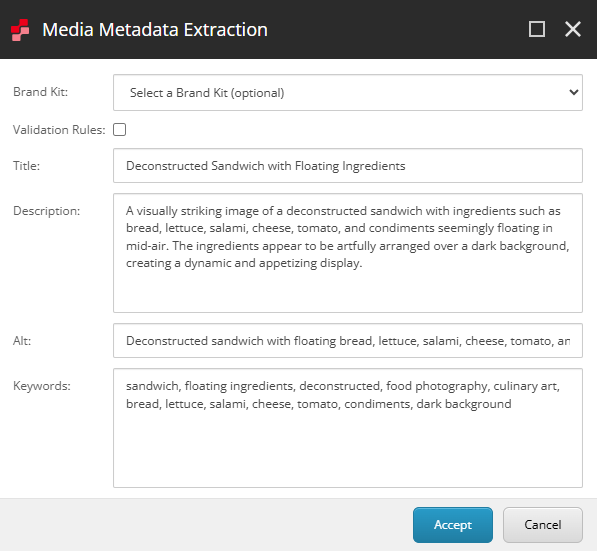The image size is (597, 551).
Task: Click the Sitecore logo icon in title bar
Action: click(20, 30)
